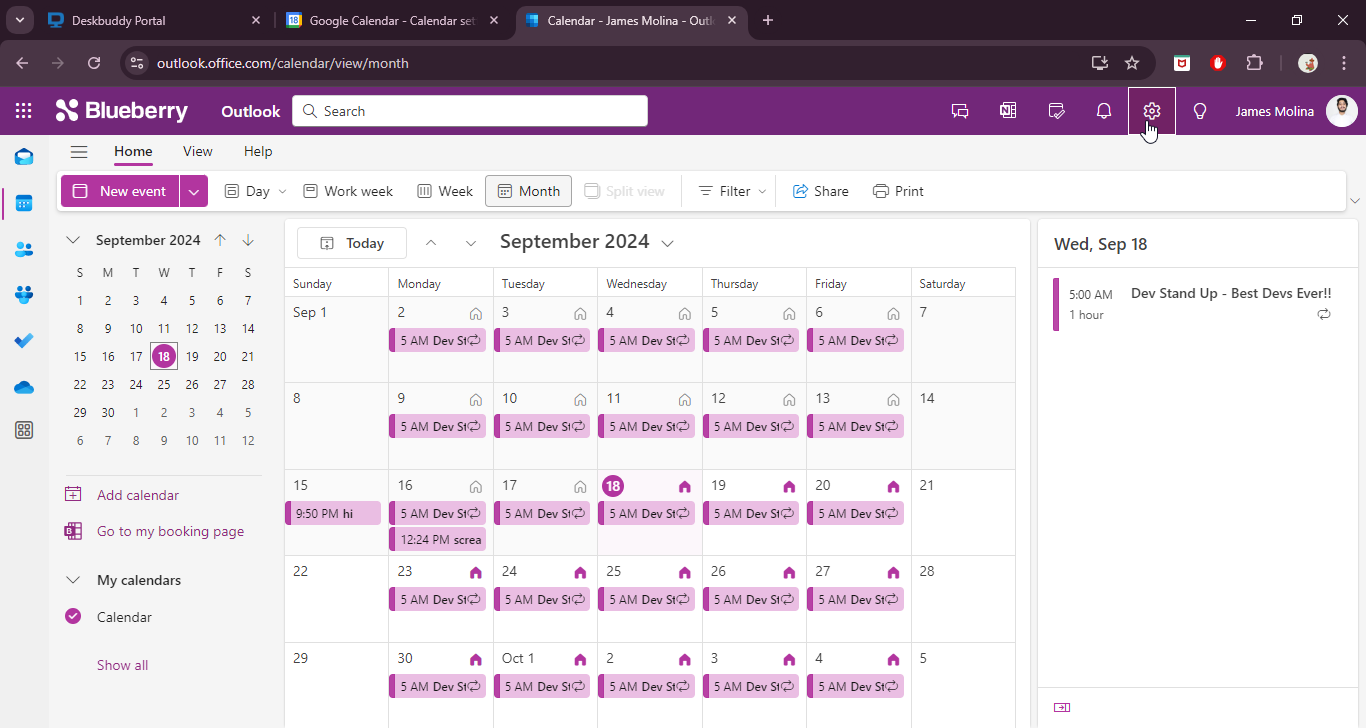1366x728 pixels.
Task: Open the notifications bell
Action: click(x=1104, y=111)
